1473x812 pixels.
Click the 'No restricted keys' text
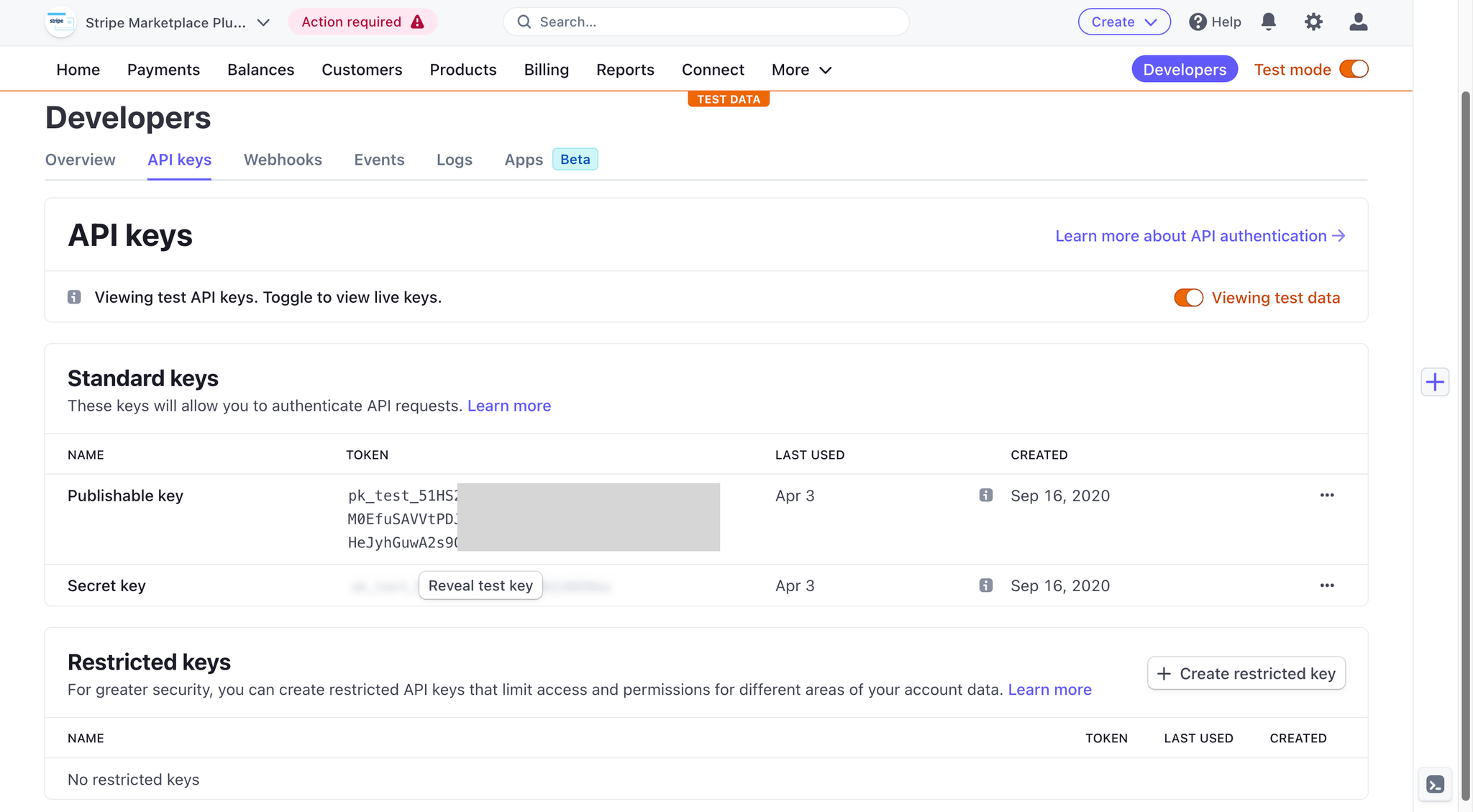[133, 780]
